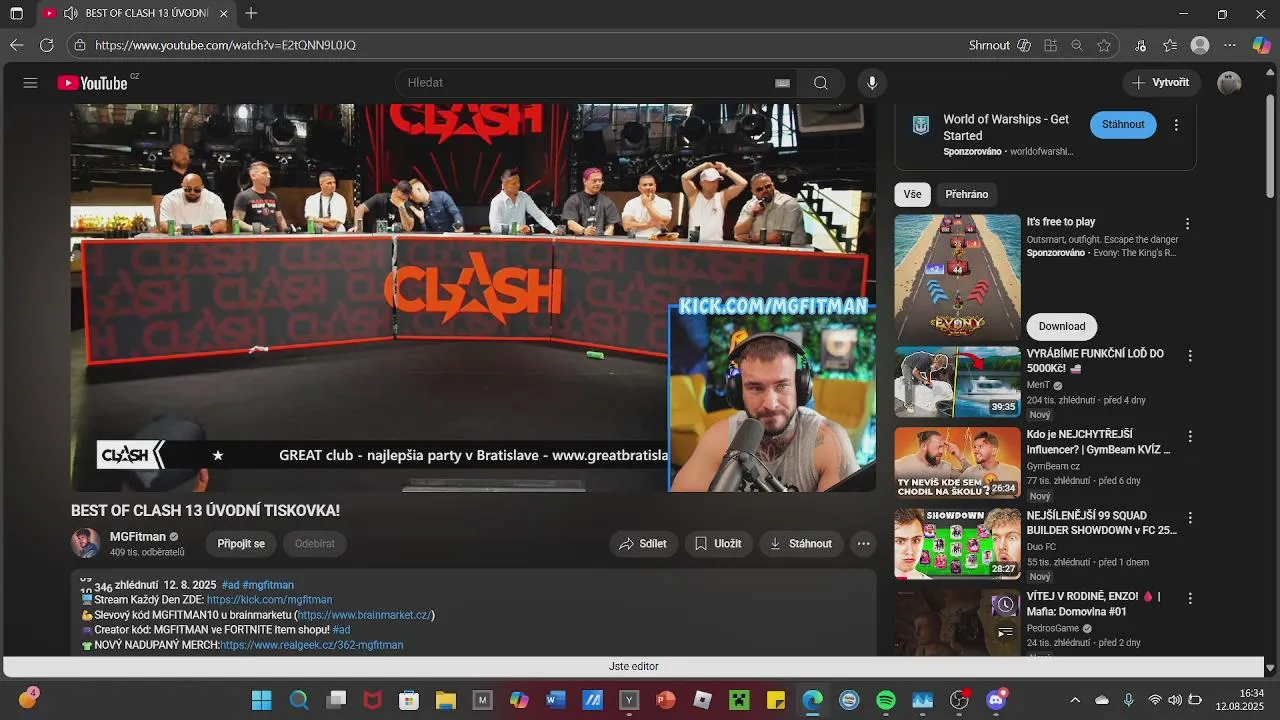Start voice search with the microphone

[x=872, y=83]
